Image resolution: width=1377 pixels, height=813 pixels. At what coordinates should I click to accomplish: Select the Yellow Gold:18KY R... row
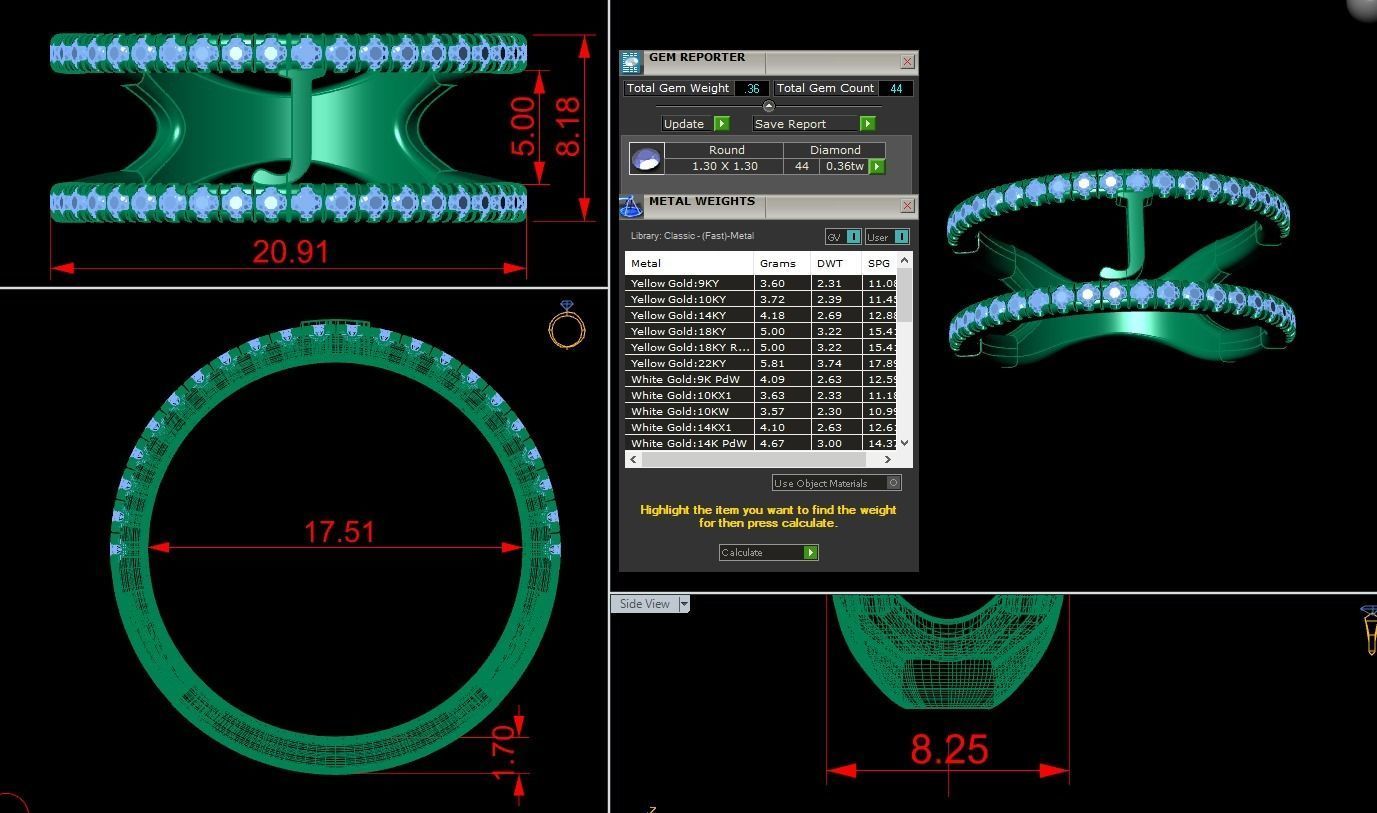[x=761, y=347]
